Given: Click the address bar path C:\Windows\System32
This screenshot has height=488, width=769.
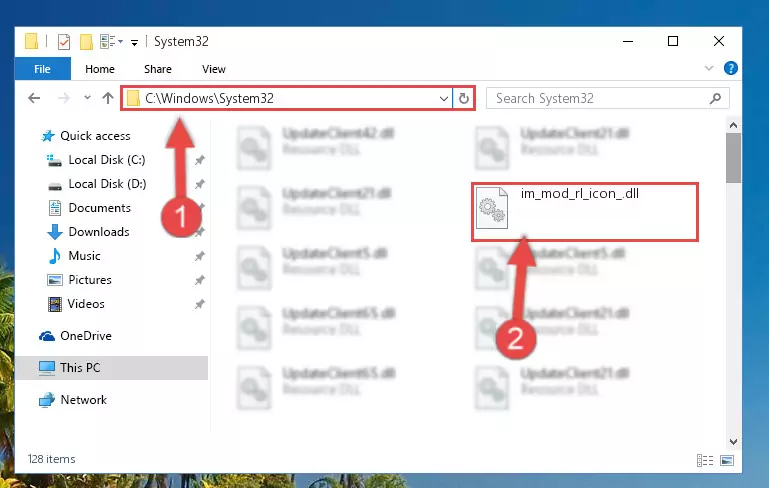Looking at the screenshot, I should click(209, 98).
